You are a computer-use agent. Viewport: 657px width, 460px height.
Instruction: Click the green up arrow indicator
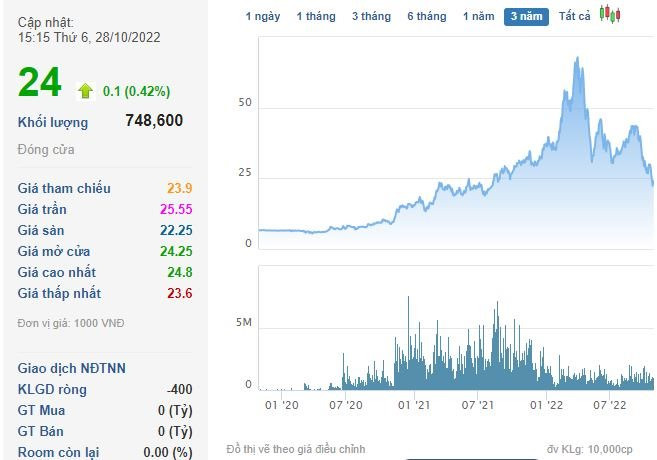(x=85, y=90)
